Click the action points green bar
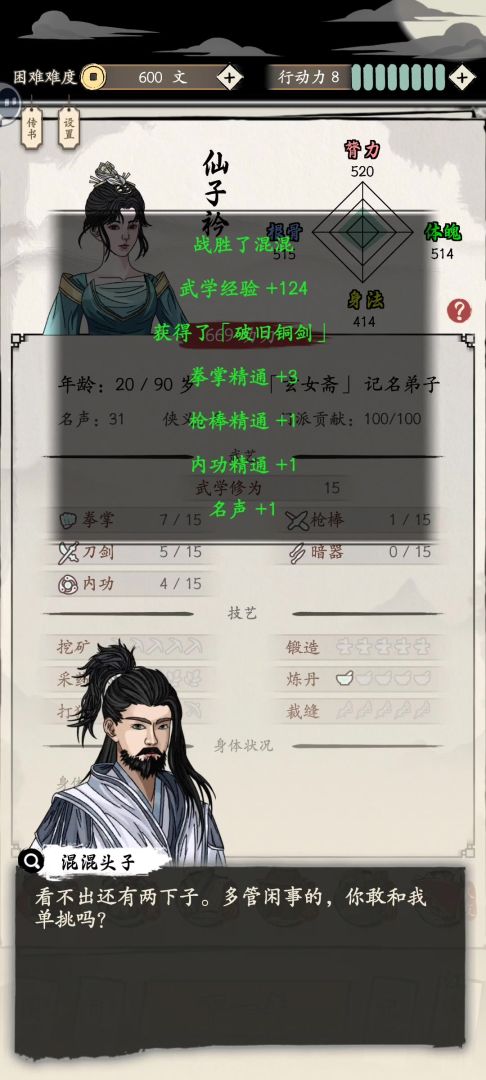The image size is (486, 1080). coord(398,77)
